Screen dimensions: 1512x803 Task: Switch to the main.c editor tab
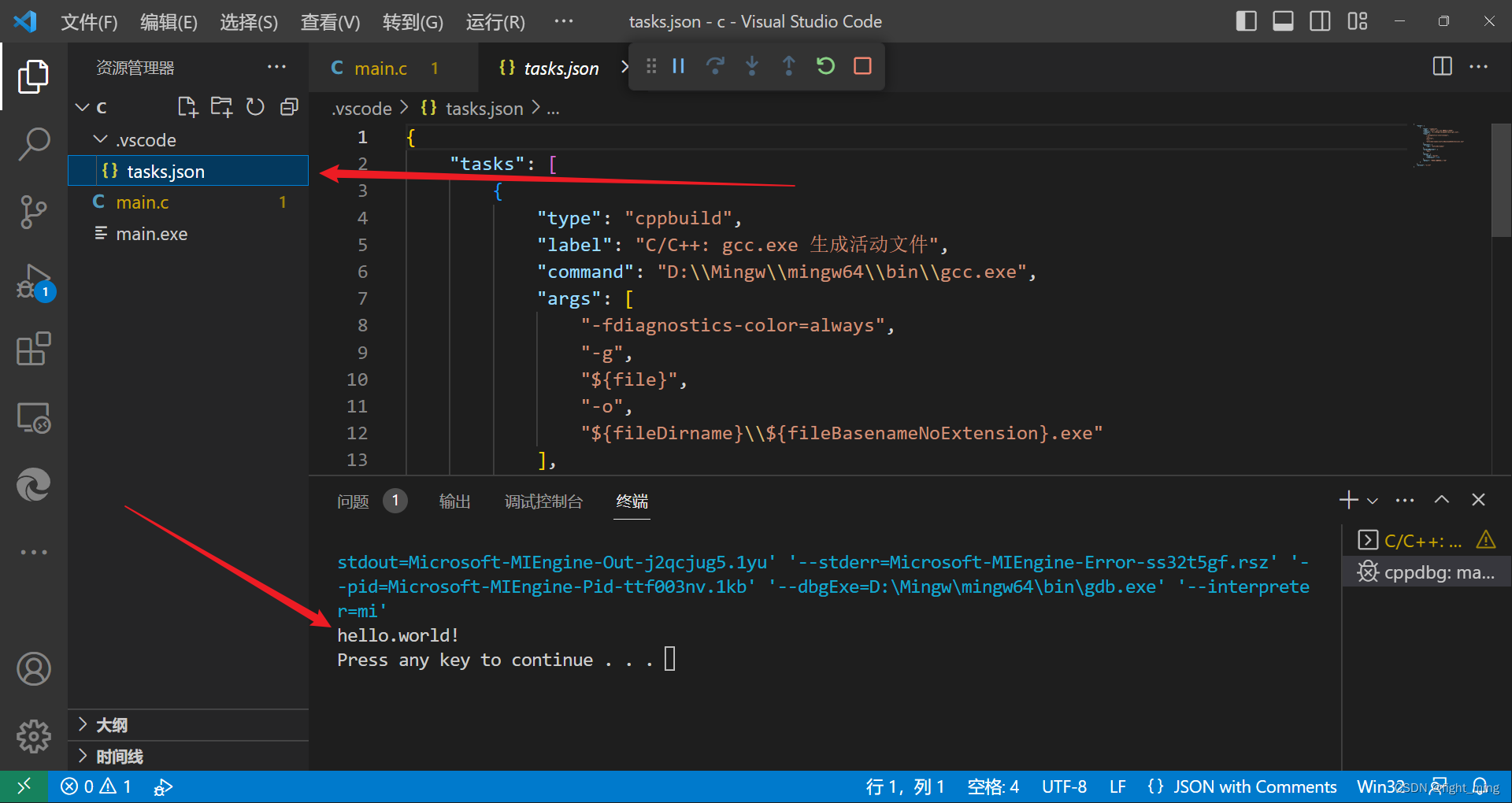pos(392,68)
